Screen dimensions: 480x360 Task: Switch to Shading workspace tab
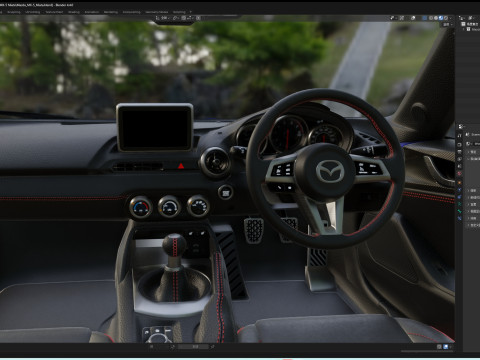(74, 12)
